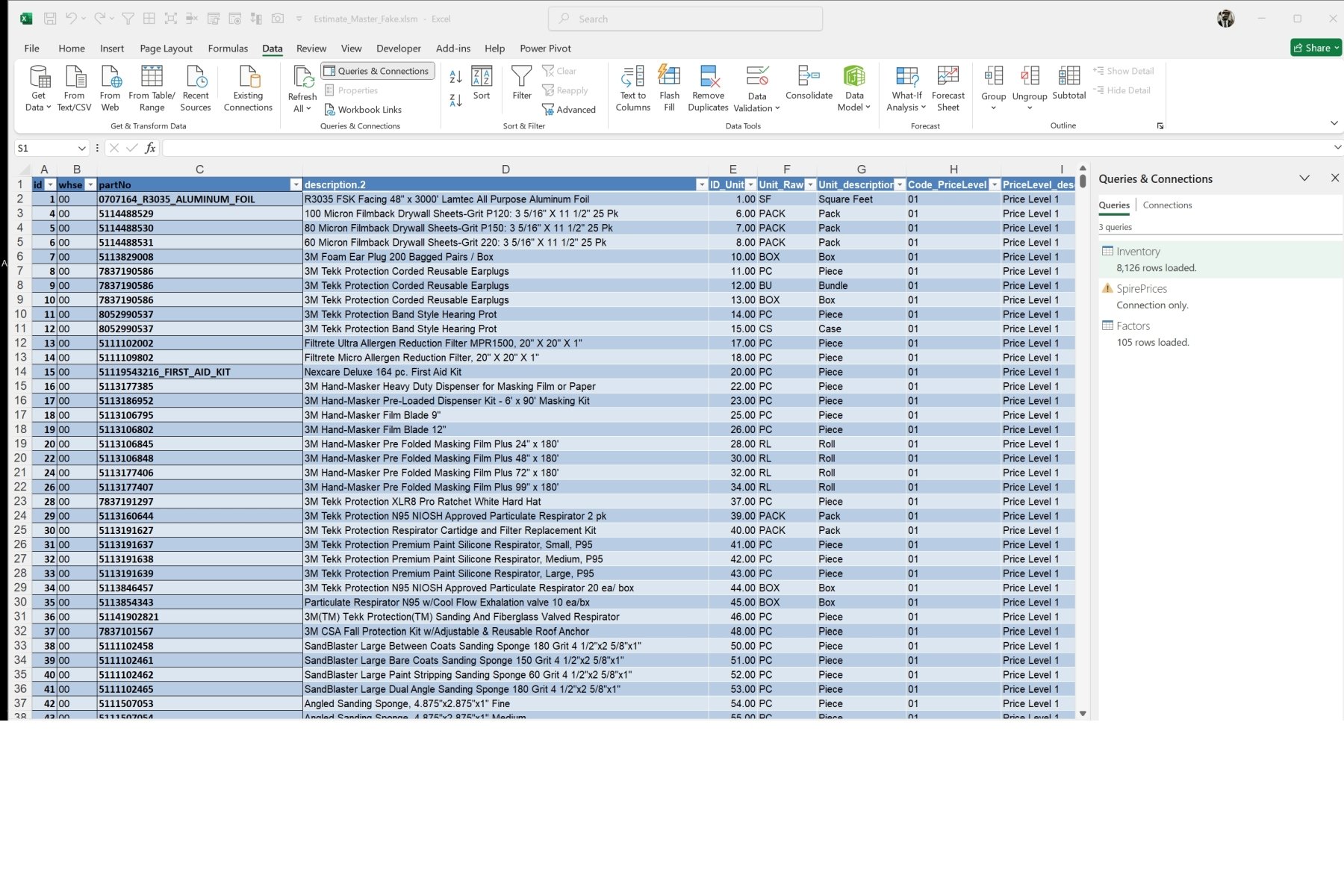Screen dimensions: 1344x896
Task: Click the Group outline icon
Action: [x=993, y=78]
